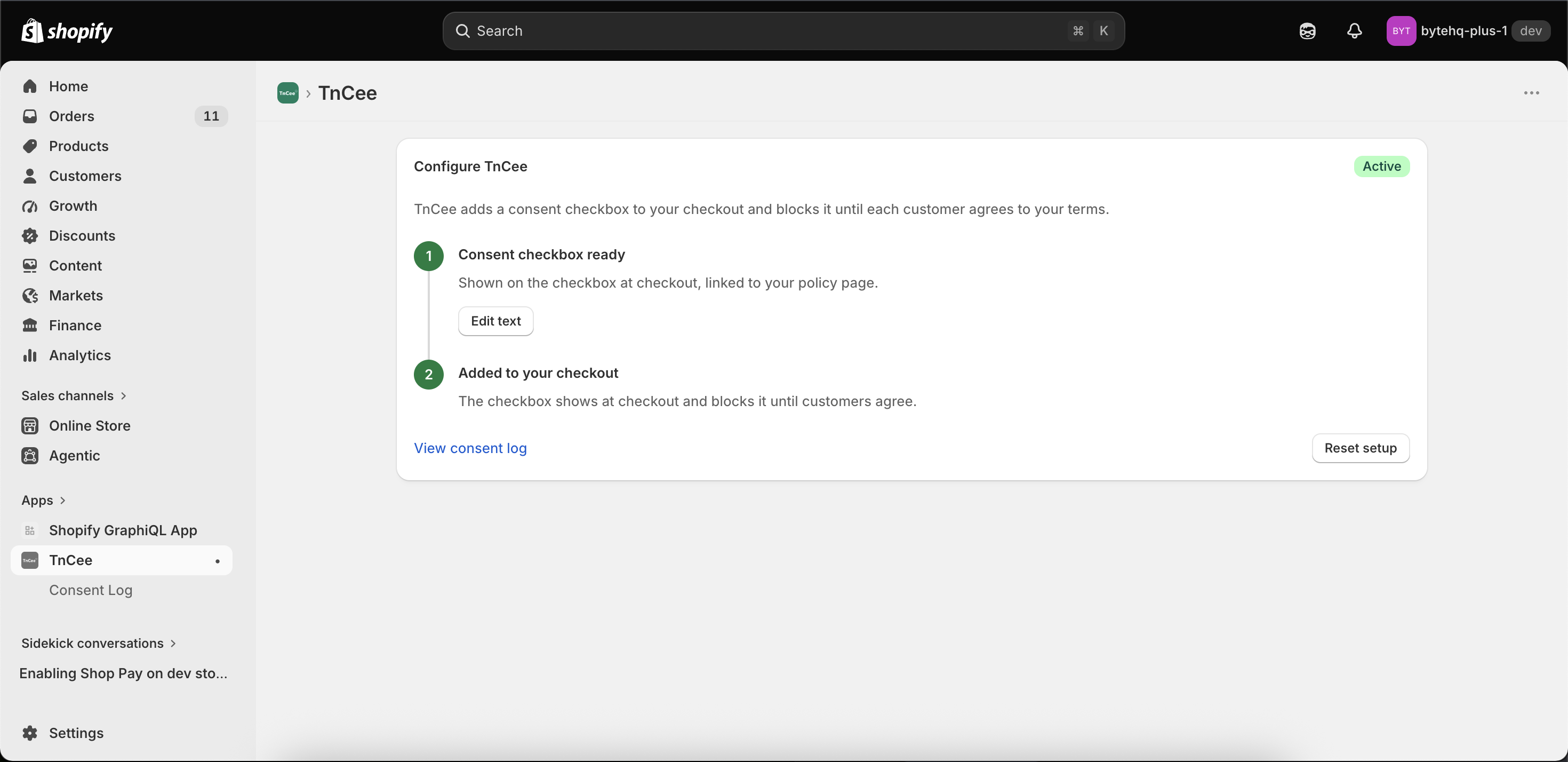Click the Edit text button
This screenshot has height=762, width=1568.
tap(495, 321)
